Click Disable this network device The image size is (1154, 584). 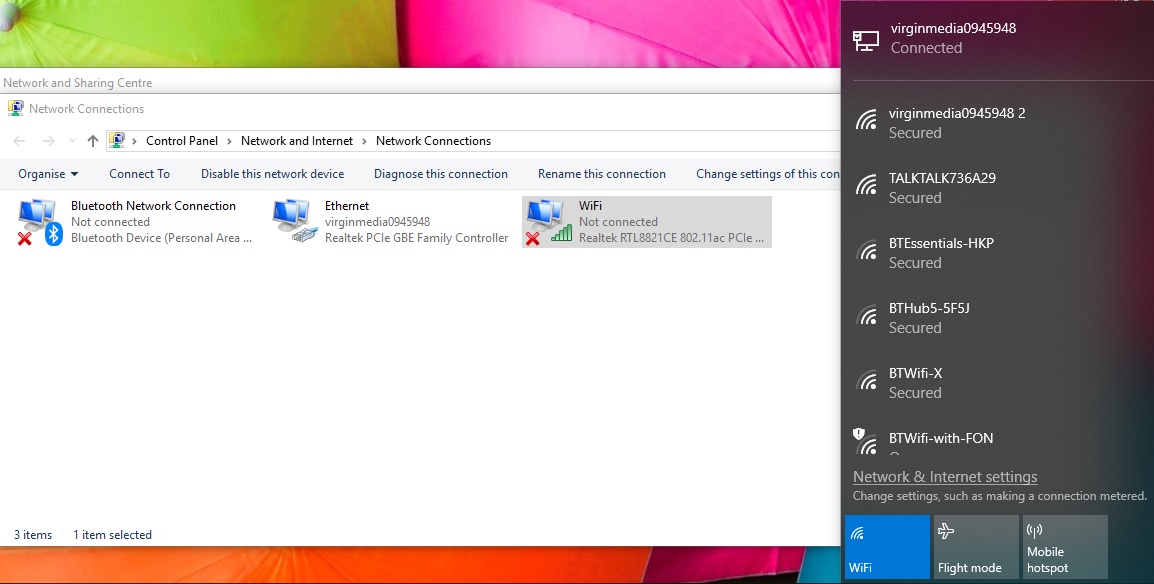pyautogui.click(x=272, y=174)
